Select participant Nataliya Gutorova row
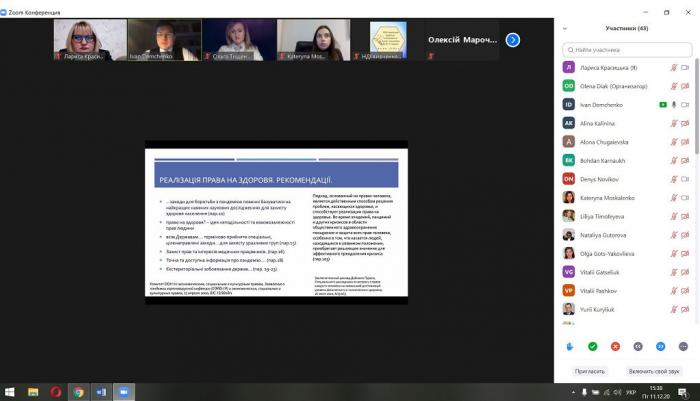The image size is (700, 401). click(x=627, y=235)
